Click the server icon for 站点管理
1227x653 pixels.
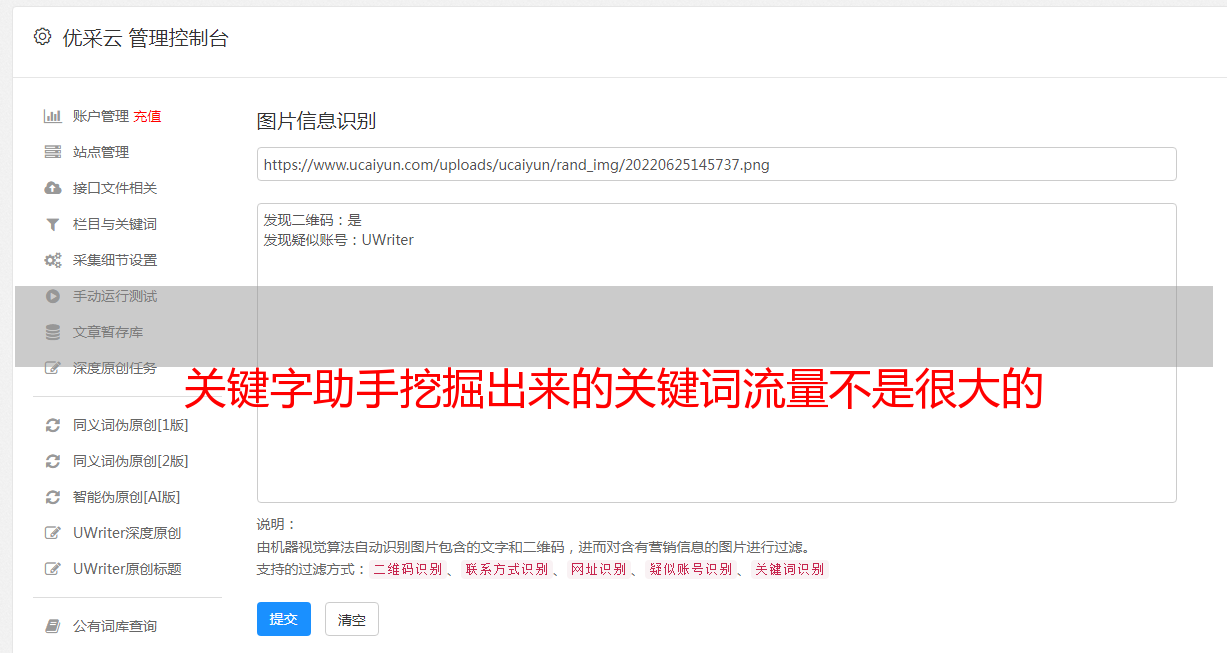click(x=53, y=152)
